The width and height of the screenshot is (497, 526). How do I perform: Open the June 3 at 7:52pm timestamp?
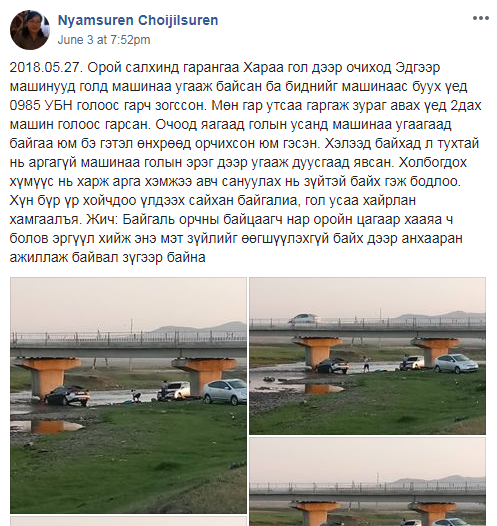[x=104, y=40]
